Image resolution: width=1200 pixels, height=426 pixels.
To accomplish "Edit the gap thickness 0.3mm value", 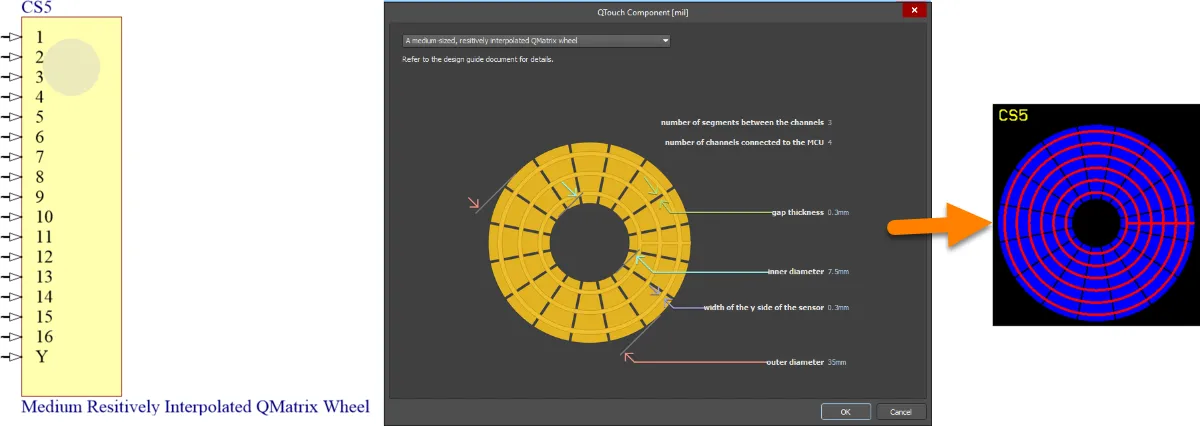I will (x=838, y=213).
